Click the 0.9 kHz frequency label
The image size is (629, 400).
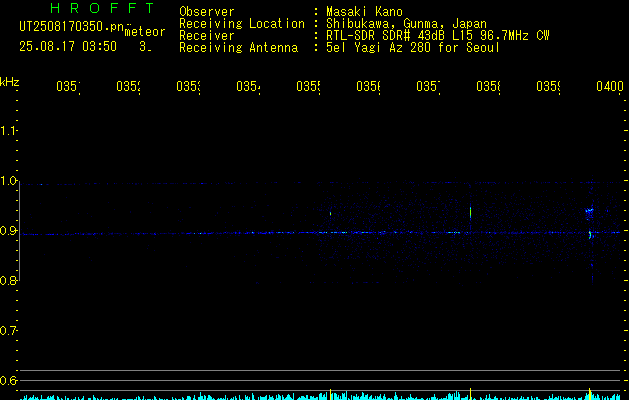(8, 231)
